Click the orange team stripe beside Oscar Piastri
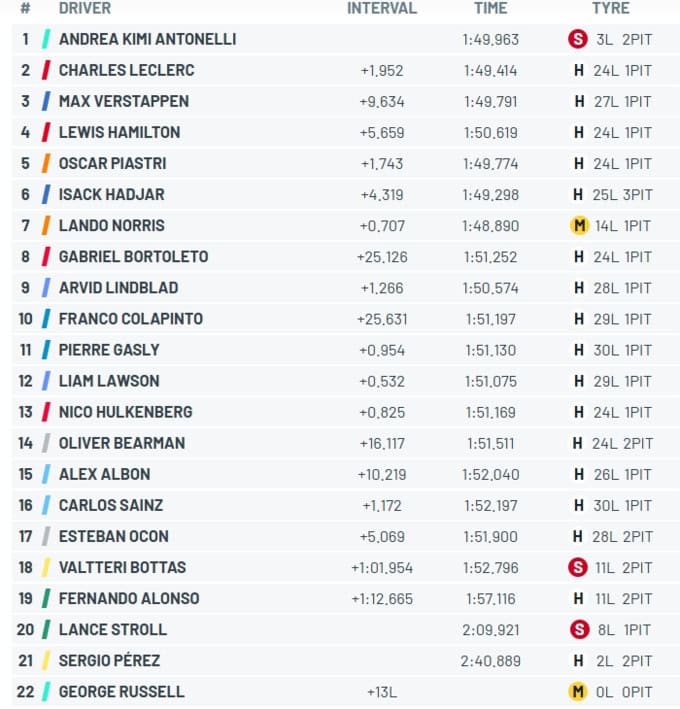This screenshot has width=680, height=709. [x=46, y=164]
